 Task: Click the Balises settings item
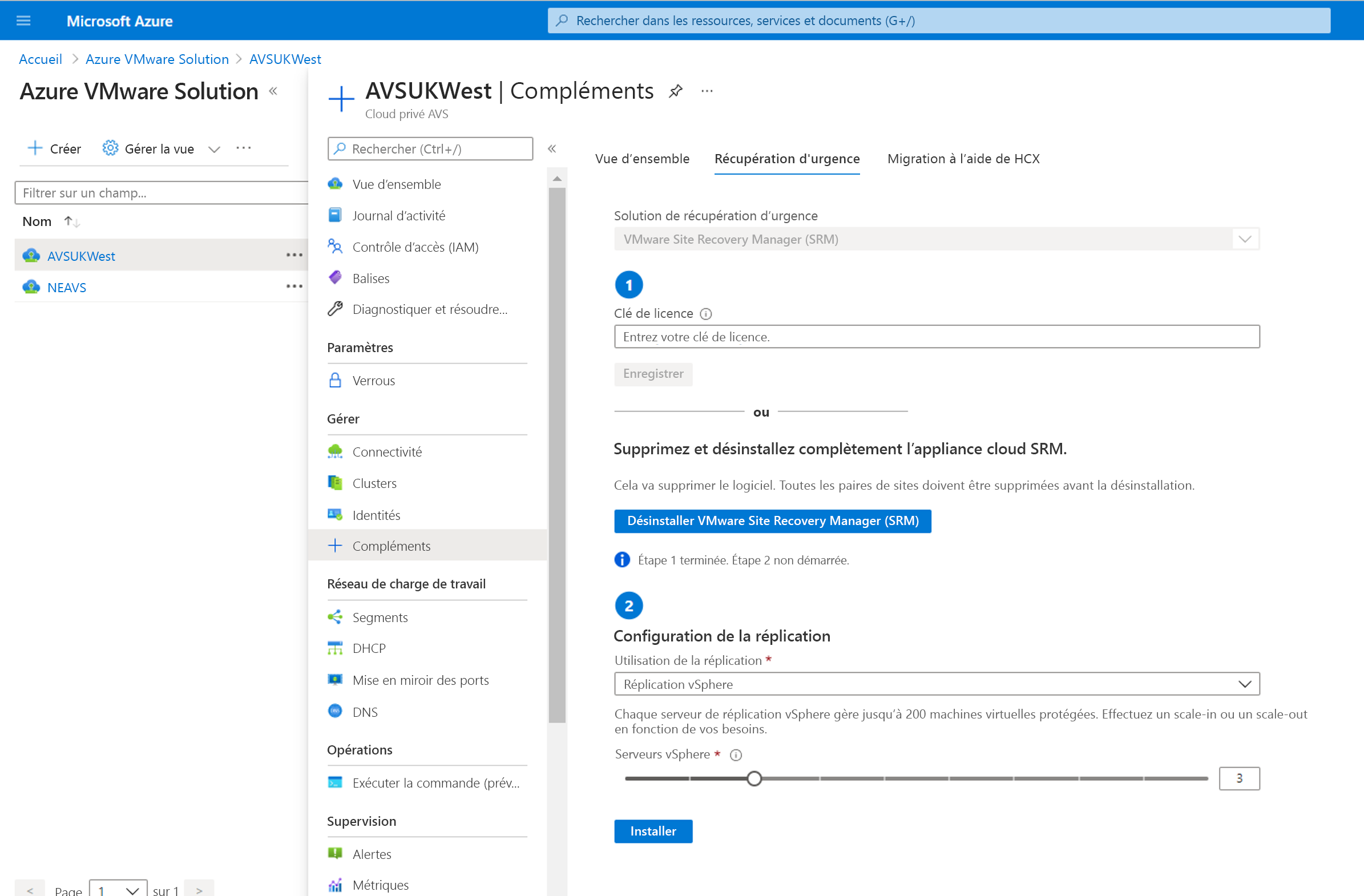pyautogui.click(x=371, y=277)
